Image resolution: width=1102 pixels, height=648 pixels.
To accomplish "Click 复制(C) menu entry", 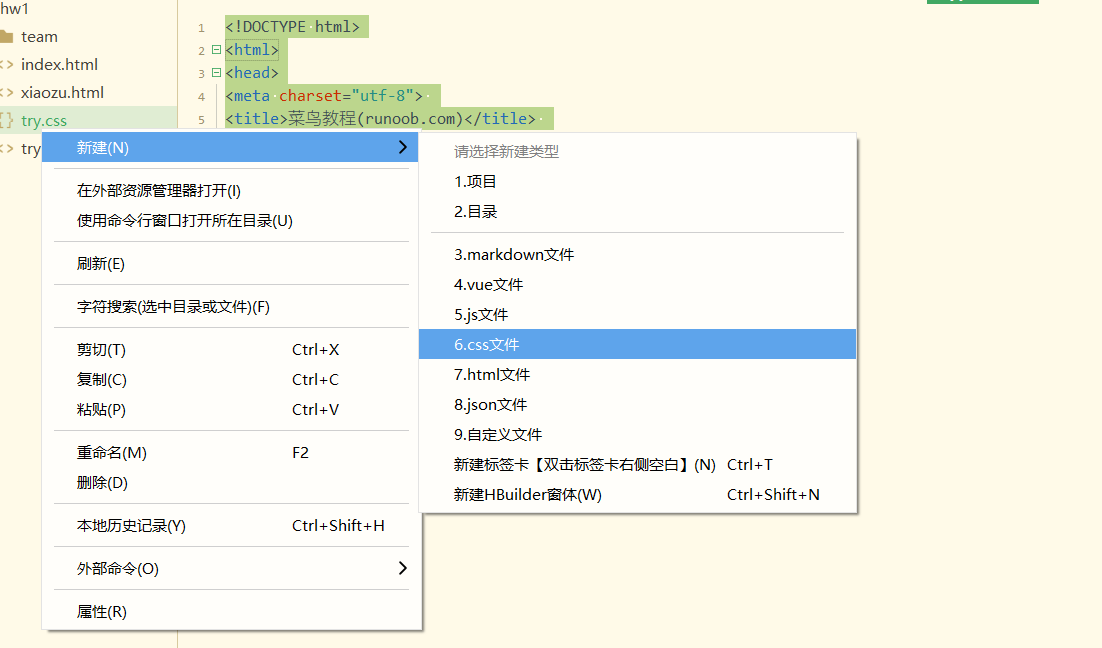I will point(102,380).
